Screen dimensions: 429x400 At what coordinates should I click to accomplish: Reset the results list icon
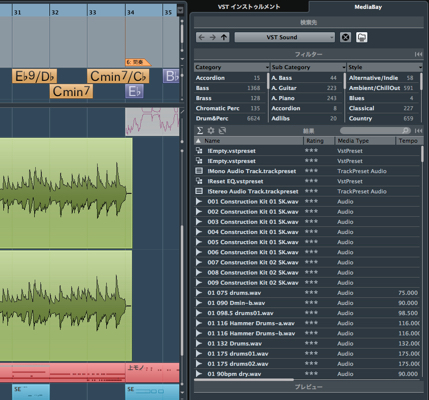click(418, 131)
